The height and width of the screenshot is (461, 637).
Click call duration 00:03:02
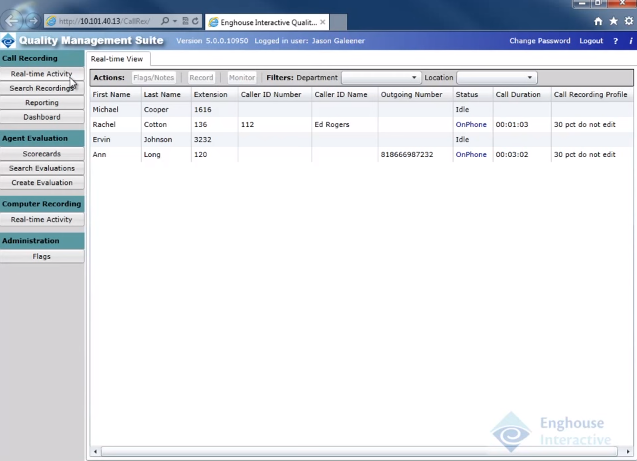coord(512,154)
